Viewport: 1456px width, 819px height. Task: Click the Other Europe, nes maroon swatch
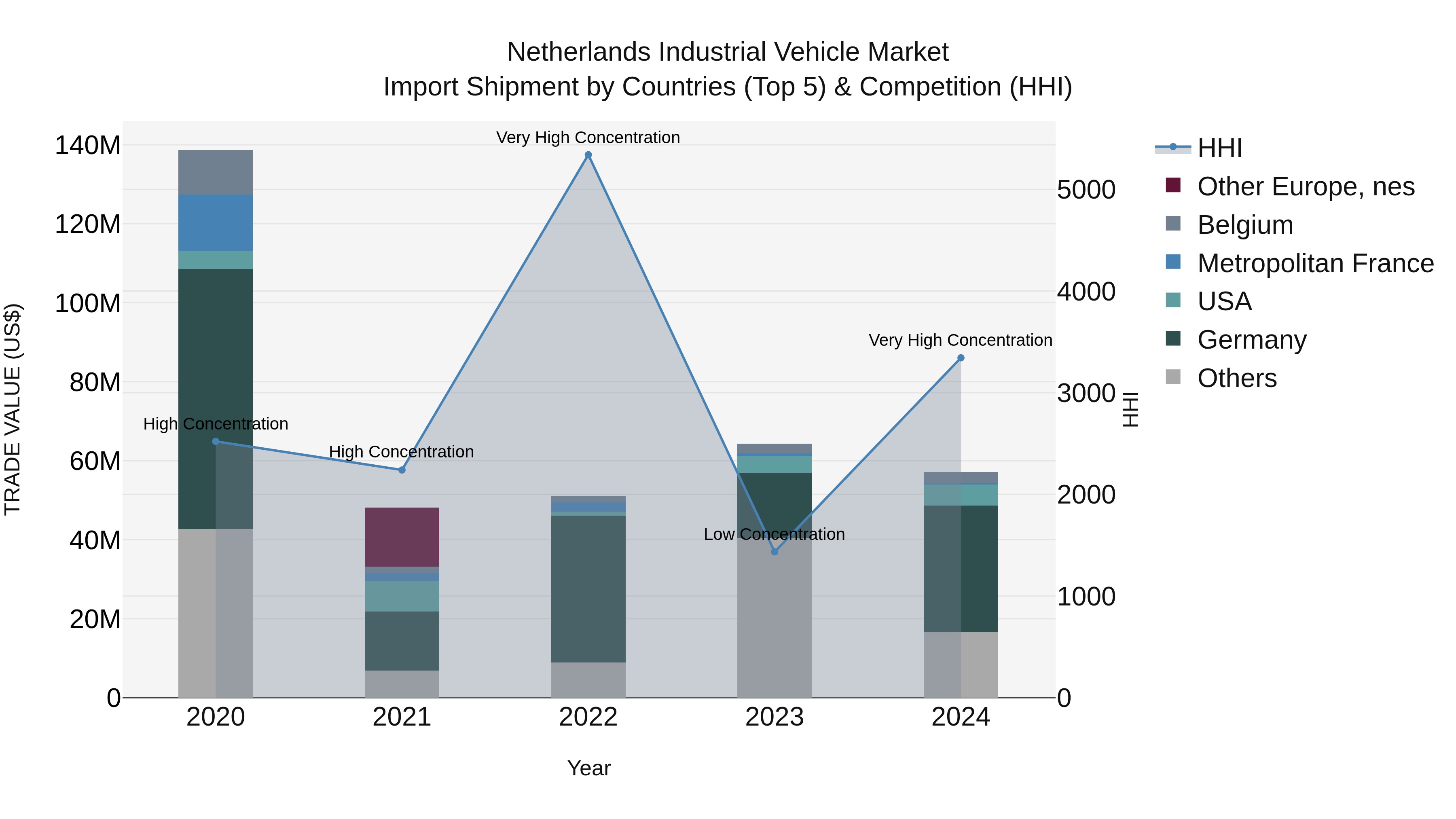point(1173,185)
